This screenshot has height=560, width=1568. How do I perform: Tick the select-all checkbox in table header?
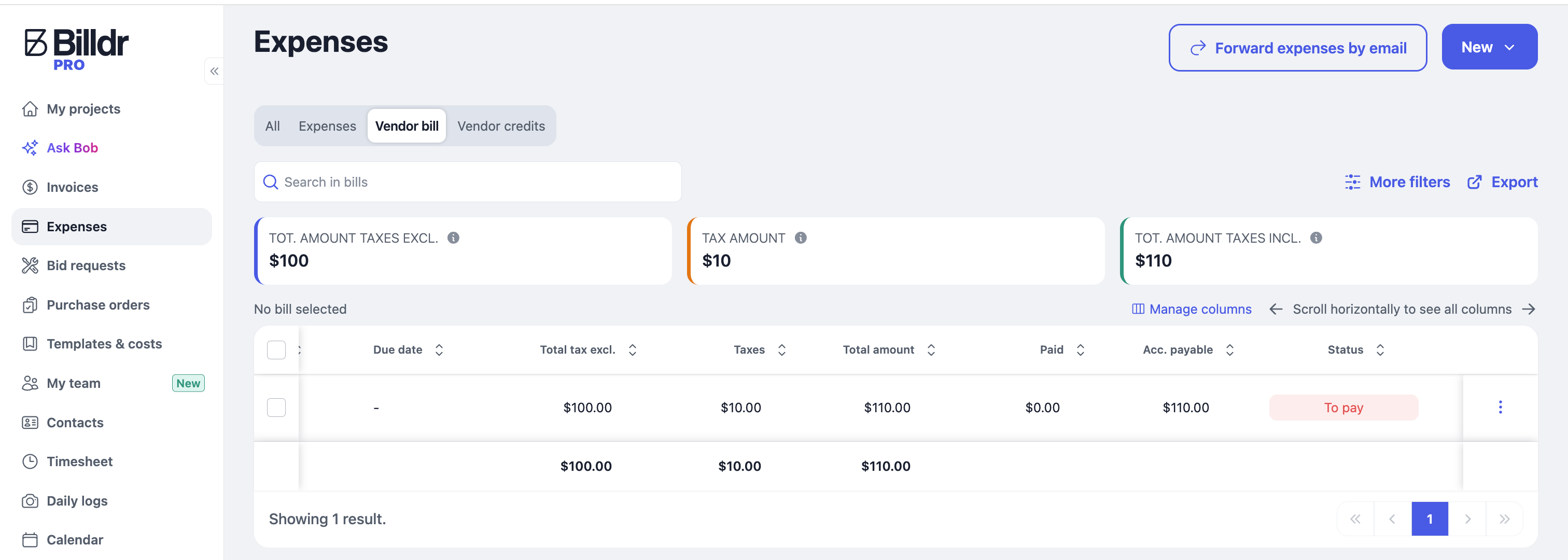click(276, 350)
